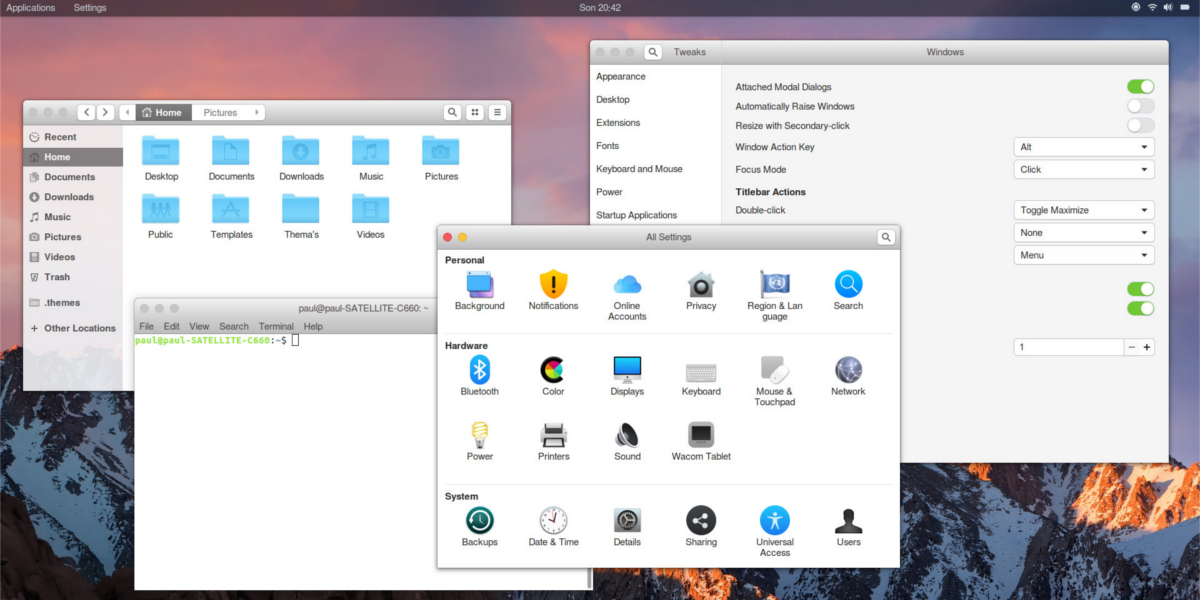Open the dropdown showing Menu
This screenshot has width=1200, height=600.
click(1084, 255)
